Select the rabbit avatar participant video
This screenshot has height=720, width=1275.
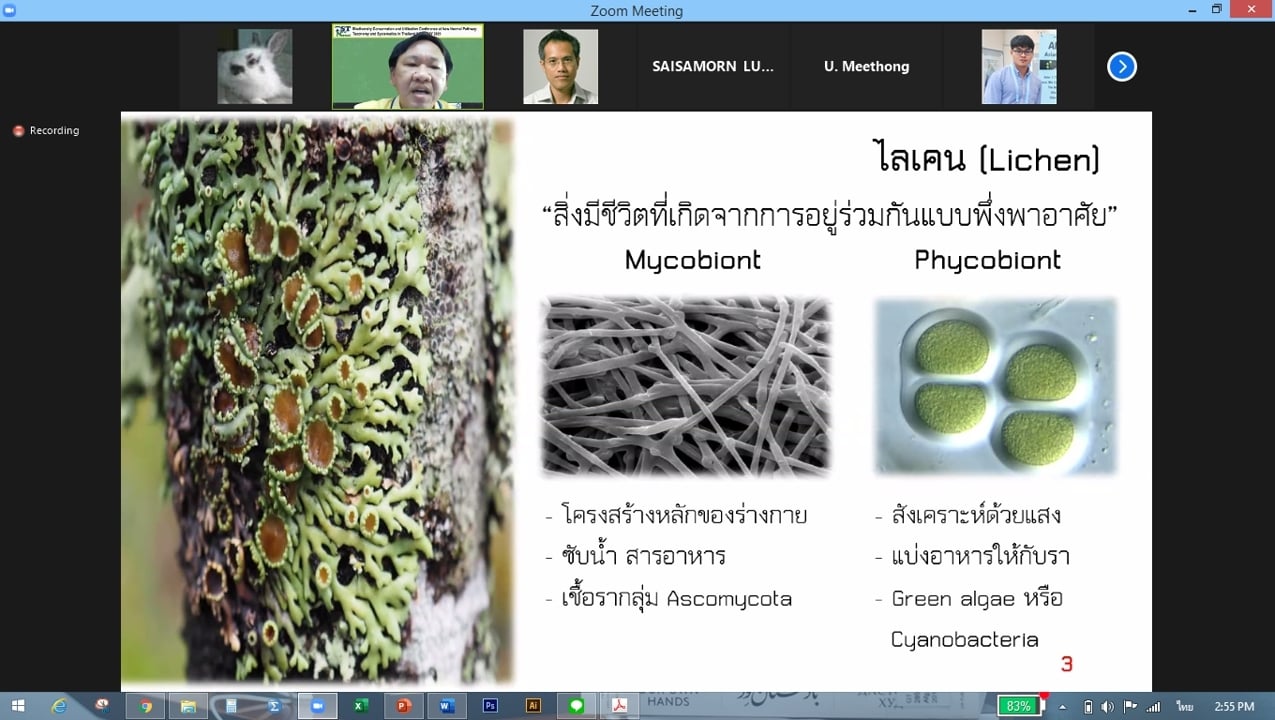255,67
